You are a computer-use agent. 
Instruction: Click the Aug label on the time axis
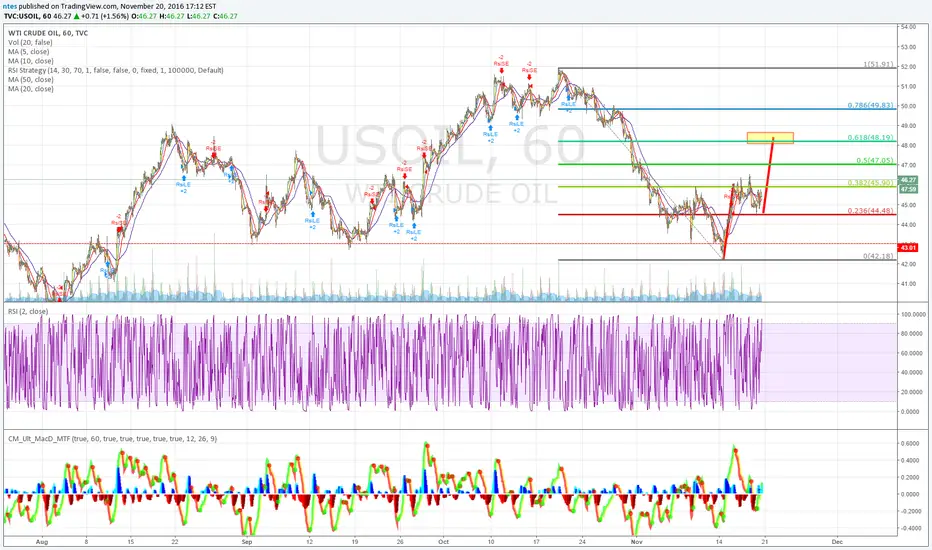click(x=41, y=542)
